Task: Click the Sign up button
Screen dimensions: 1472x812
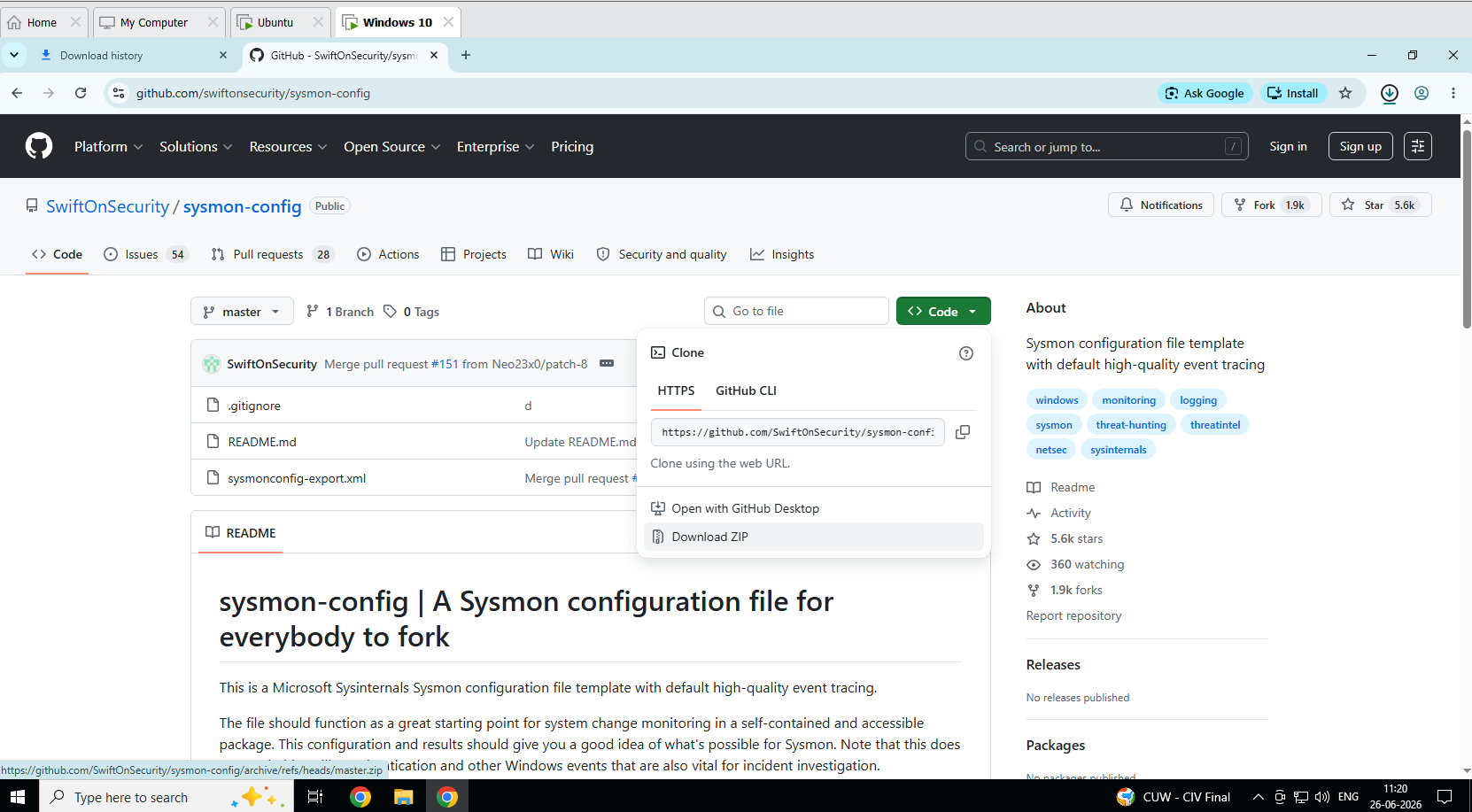Action: coord(1360,146)
